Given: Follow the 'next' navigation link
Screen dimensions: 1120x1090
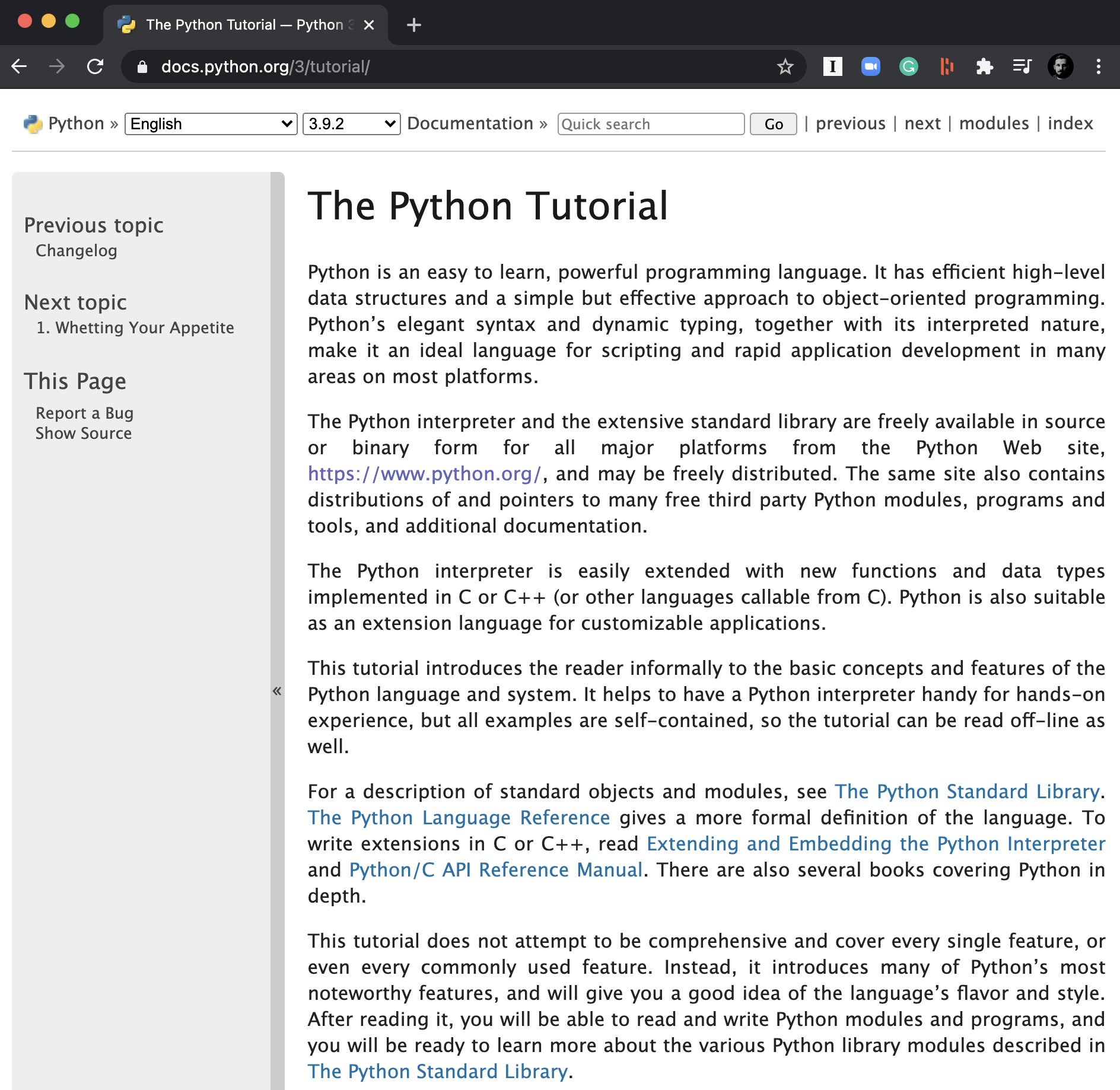Looking at the screenshot, I should pyautogui.click(x=922, y=123).
